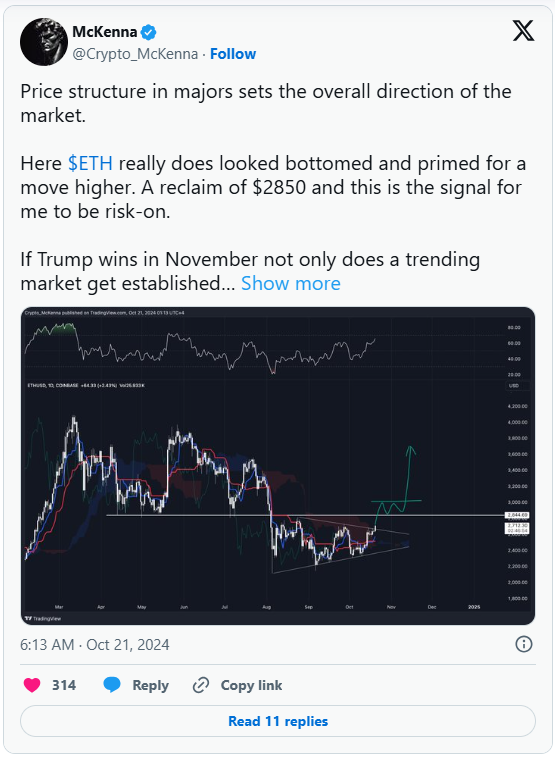Open the ETH chart image
This screenshot has height=758, width=555.
(278, 466)
